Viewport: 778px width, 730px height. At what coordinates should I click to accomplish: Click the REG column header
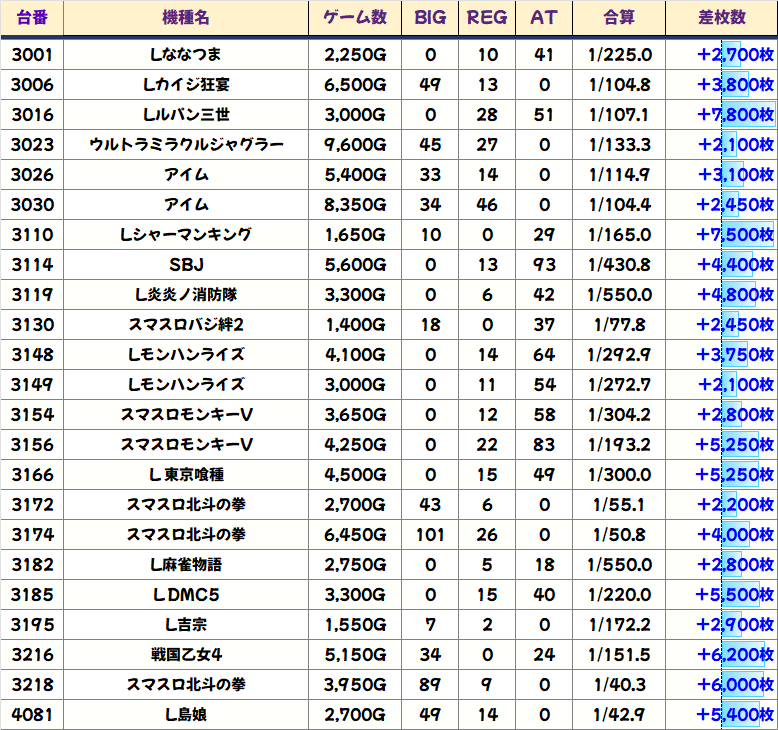tap(487, 18)
